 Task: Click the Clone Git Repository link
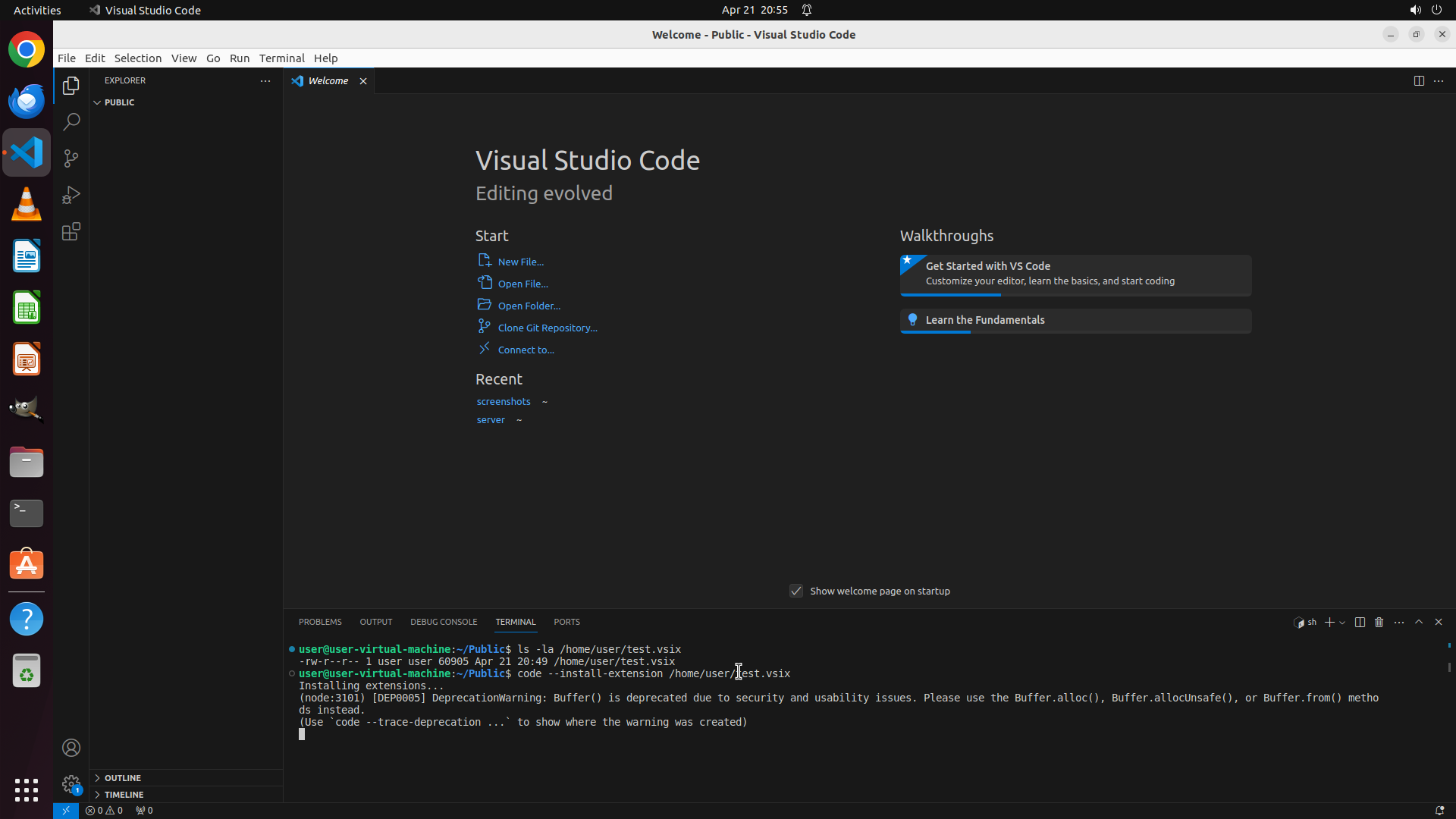point(547,328)
